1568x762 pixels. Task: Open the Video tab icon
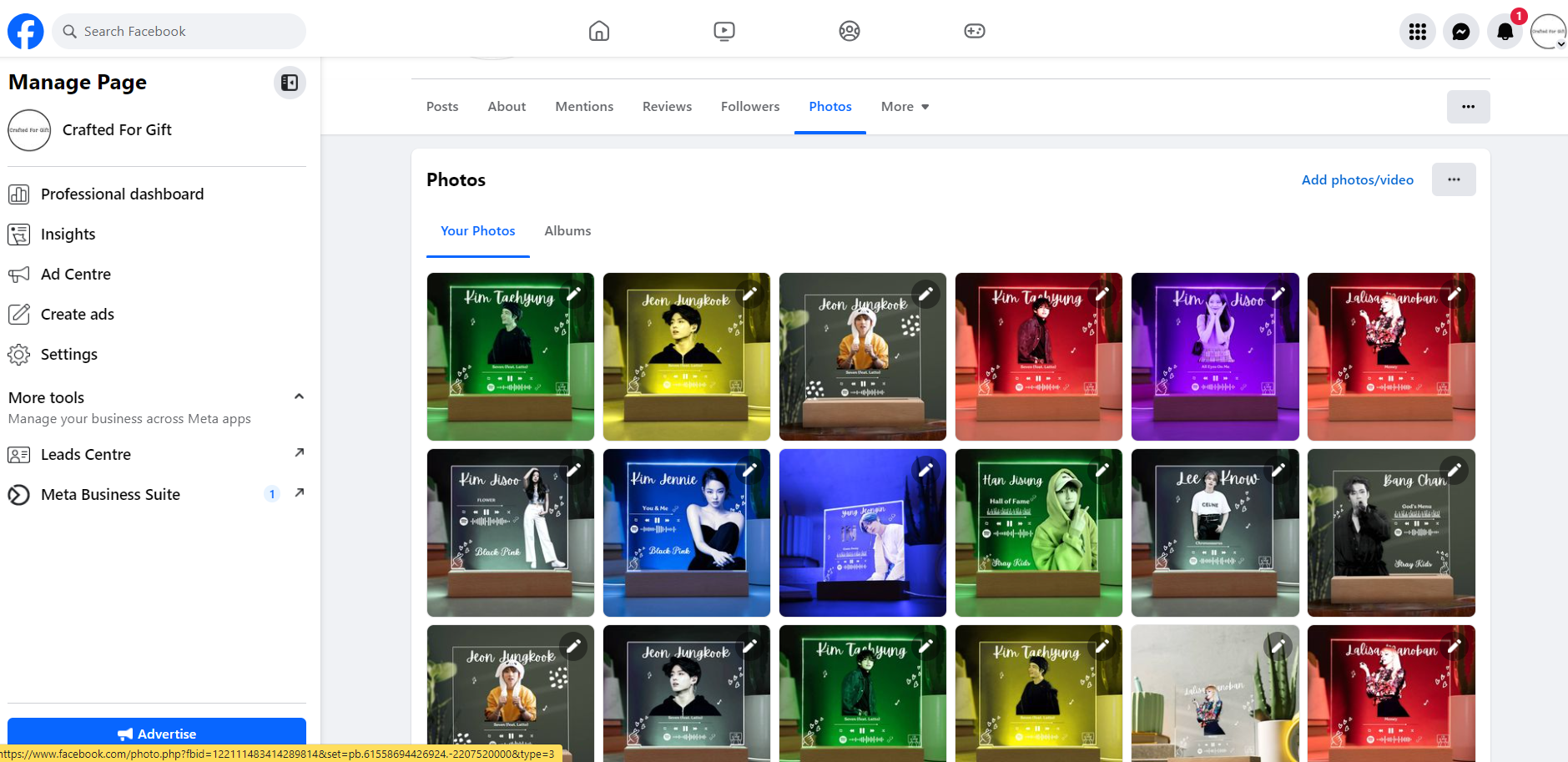723,32
